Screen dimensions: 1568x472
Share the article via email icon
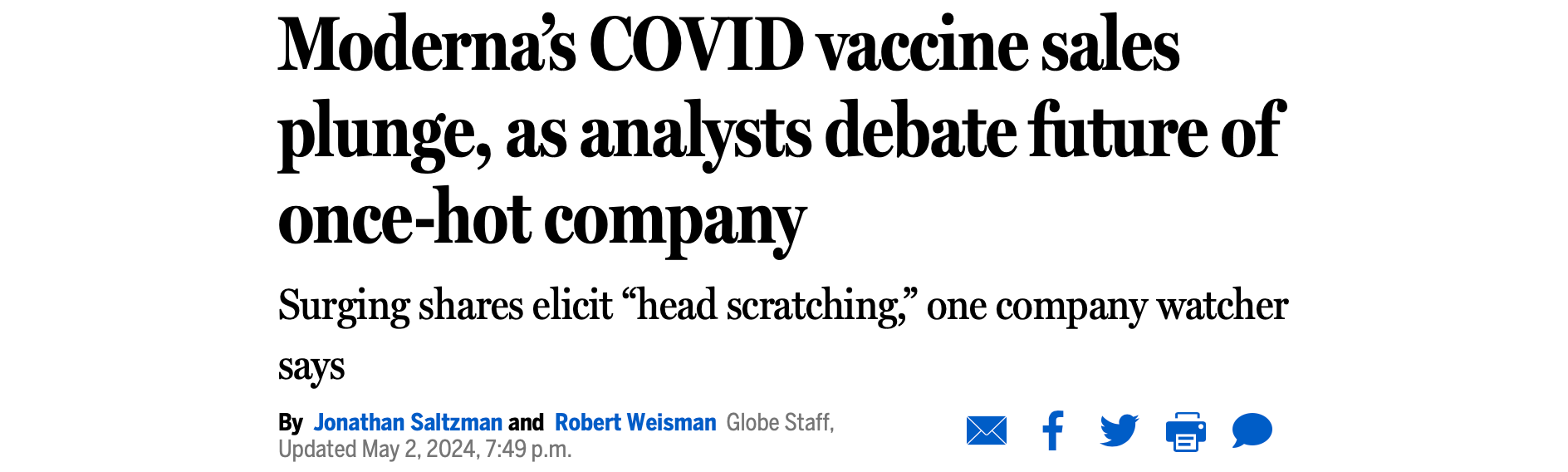coord(987,430)
